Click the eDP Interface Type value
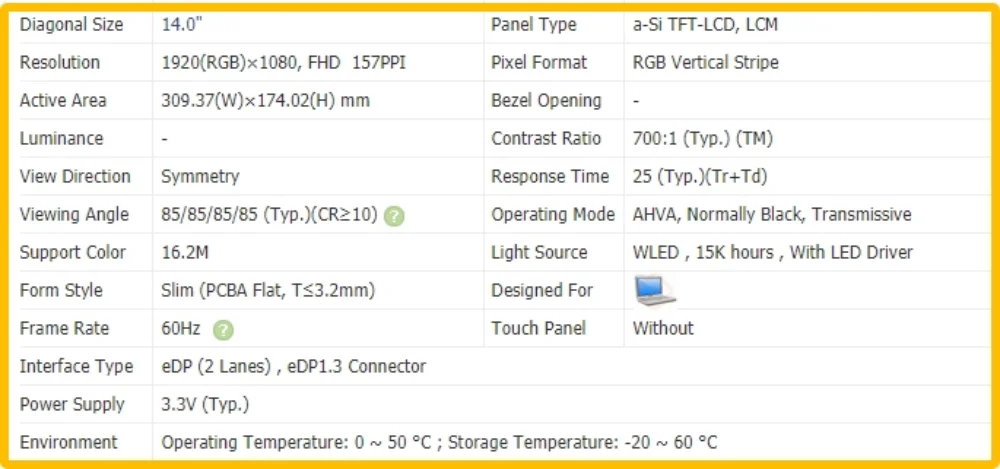 [293, 366]
